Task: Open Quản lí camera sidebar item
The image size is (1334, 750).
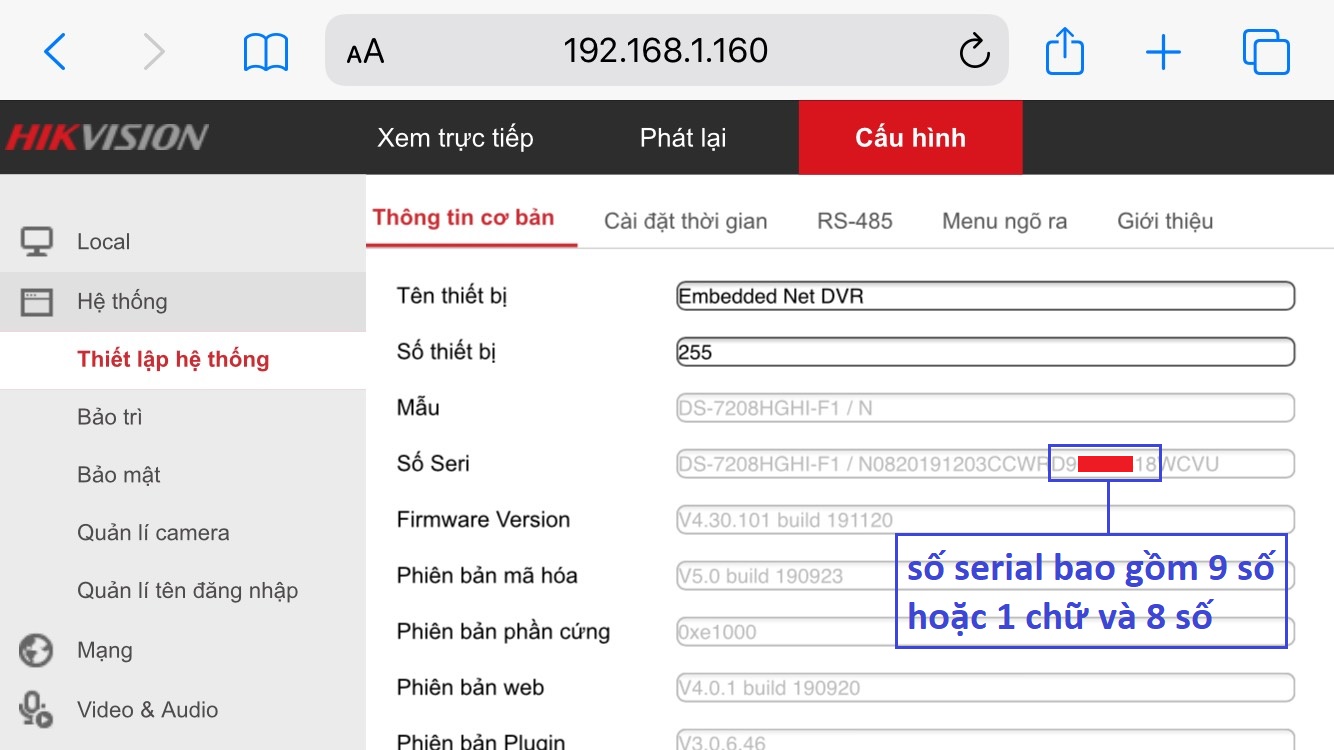Action: tap(153, 533)
